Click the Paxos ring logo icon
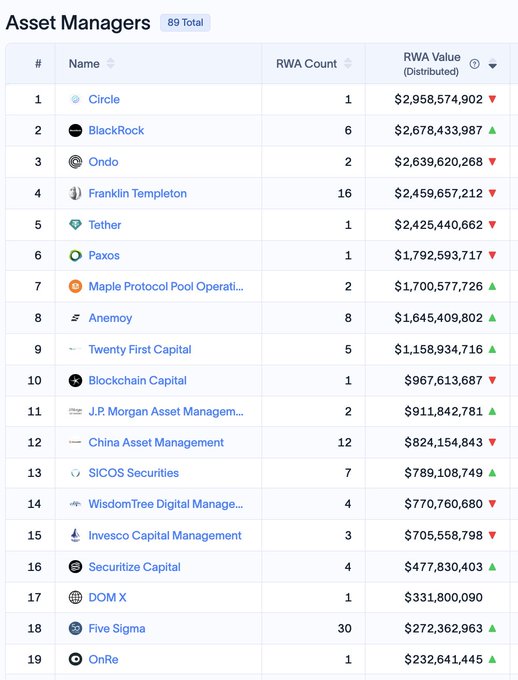The image size is (518, 680). tap(75, 255)
